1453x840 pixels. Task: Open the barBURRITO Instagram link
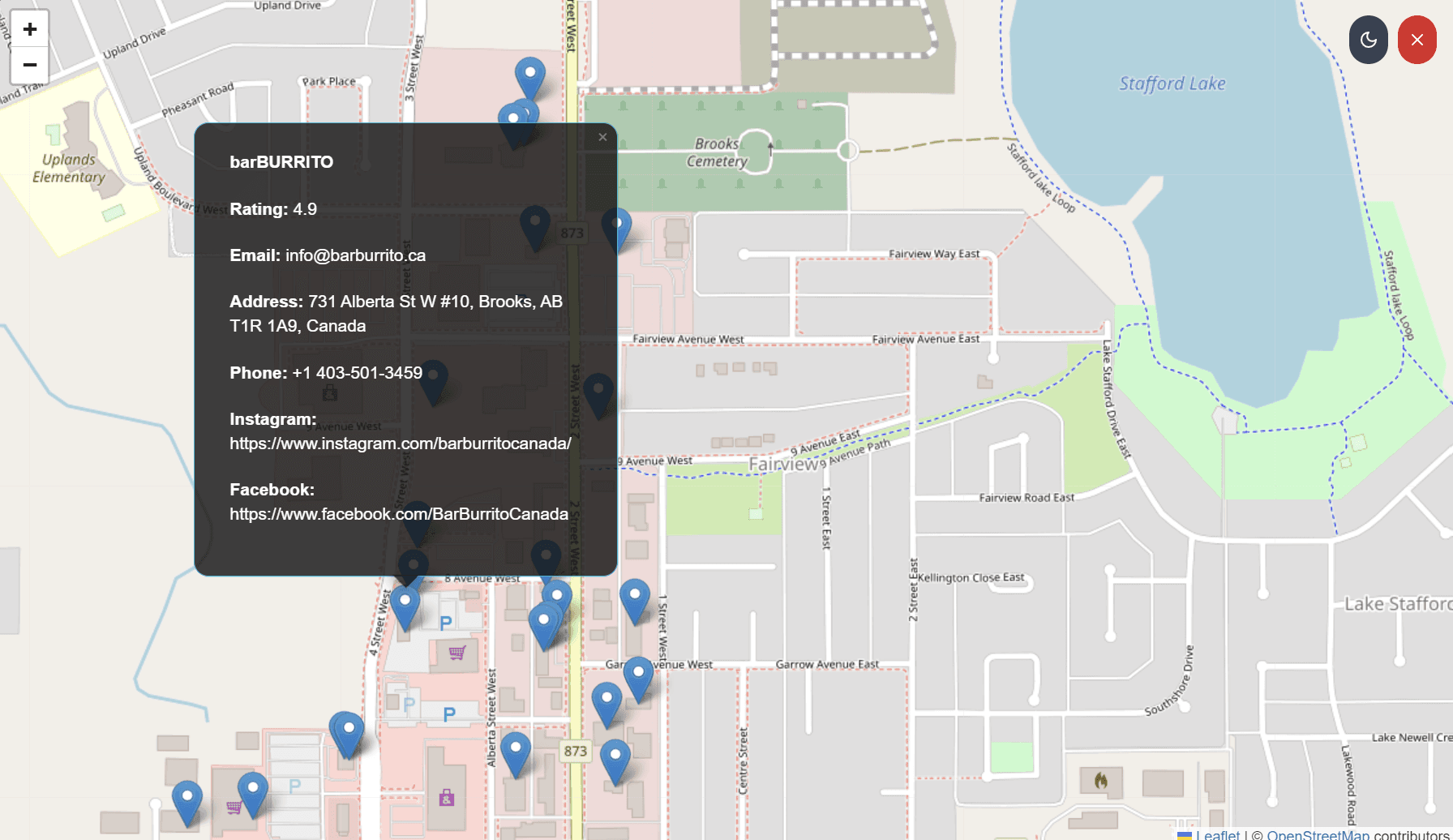tap(400, 444)
